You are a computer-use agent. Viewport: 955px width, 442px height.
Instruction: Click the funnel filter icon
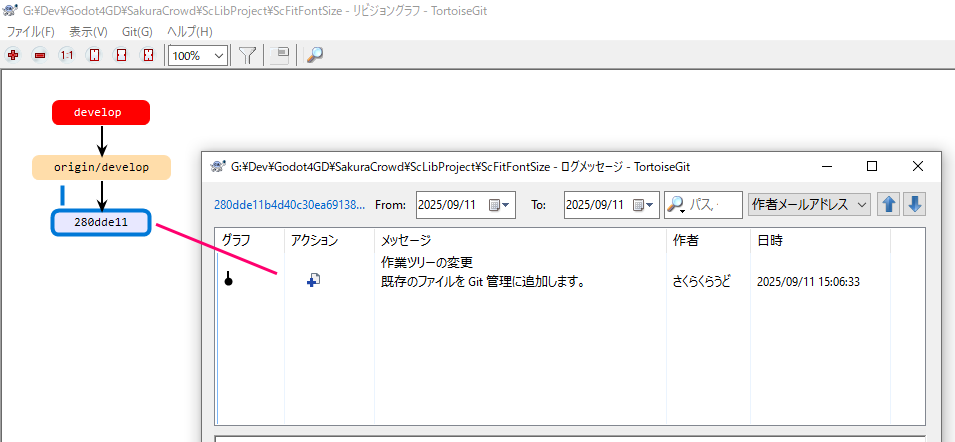point(247,55)
